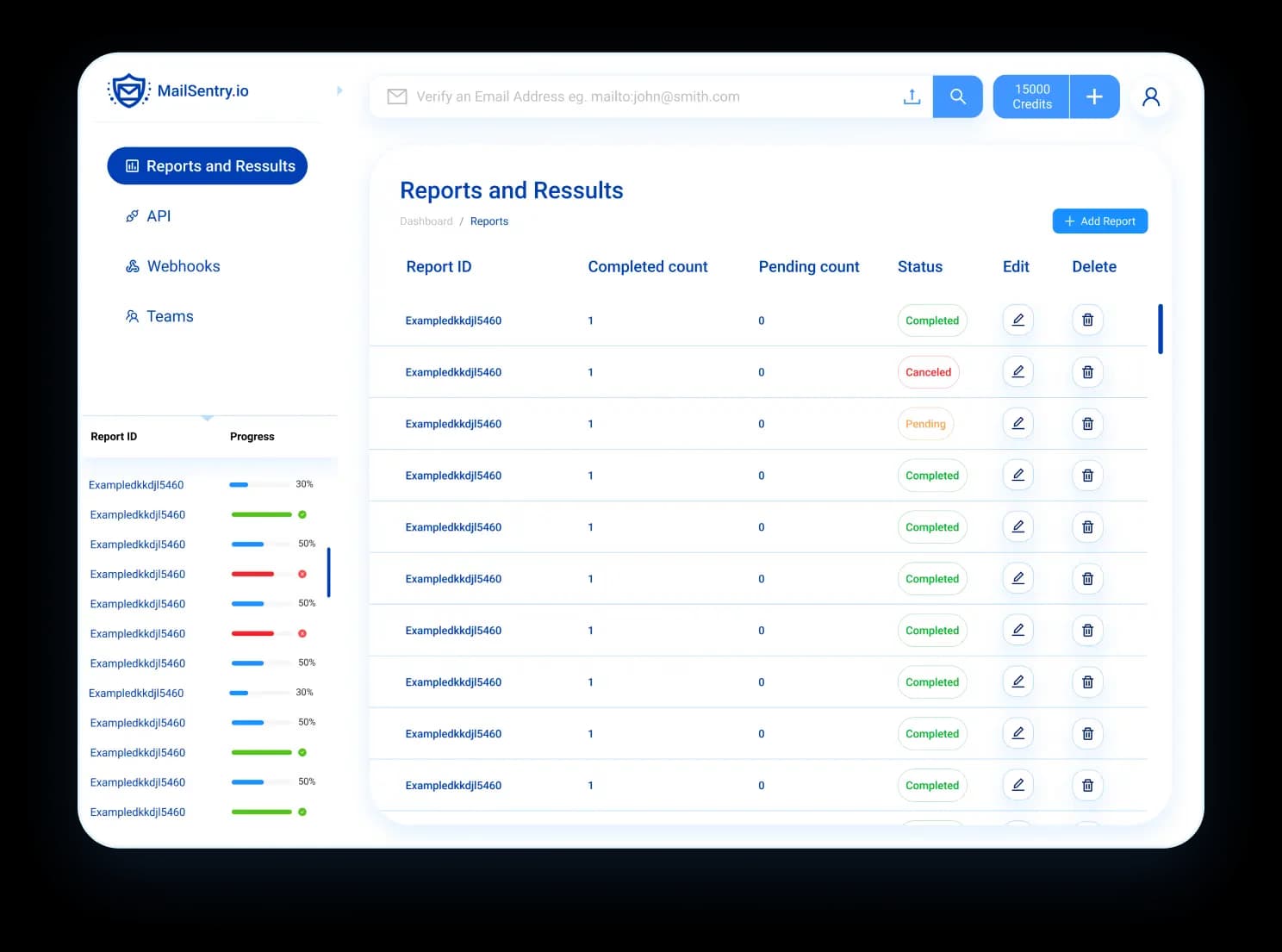Open the edit pencil on the first Completed report

coord(1018,320)
